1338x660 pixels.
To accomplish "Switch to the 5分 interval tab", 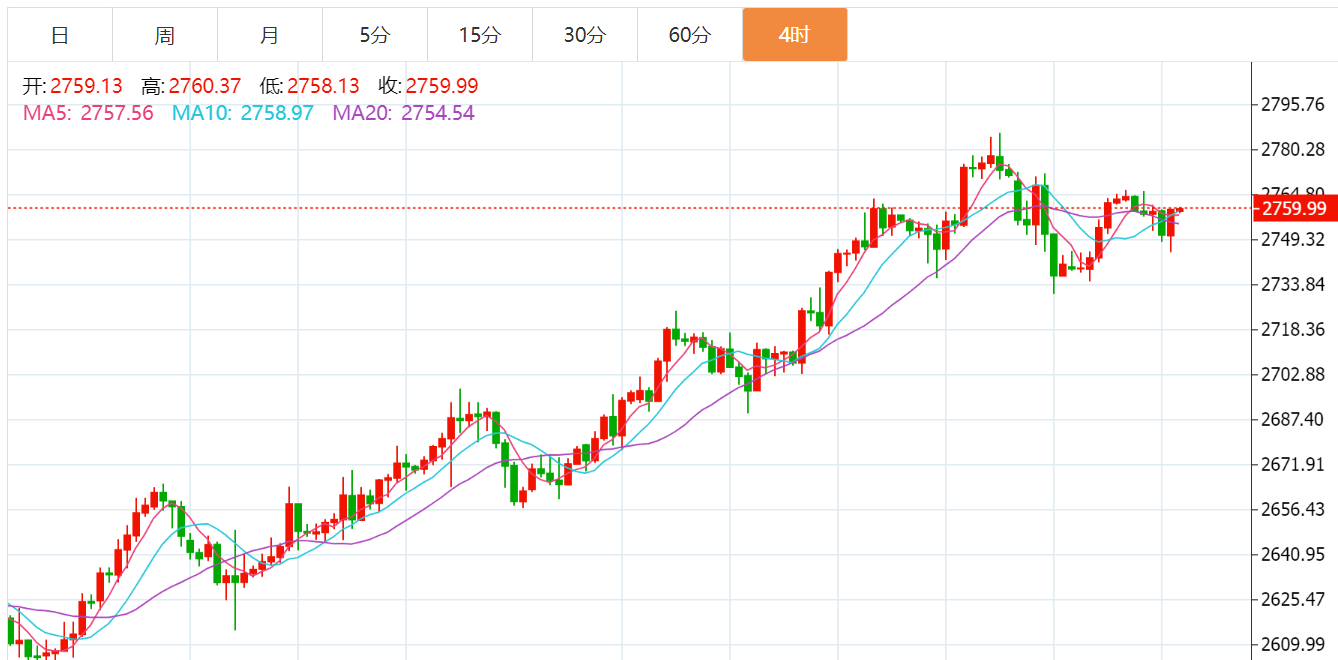I will coord(375,35).
